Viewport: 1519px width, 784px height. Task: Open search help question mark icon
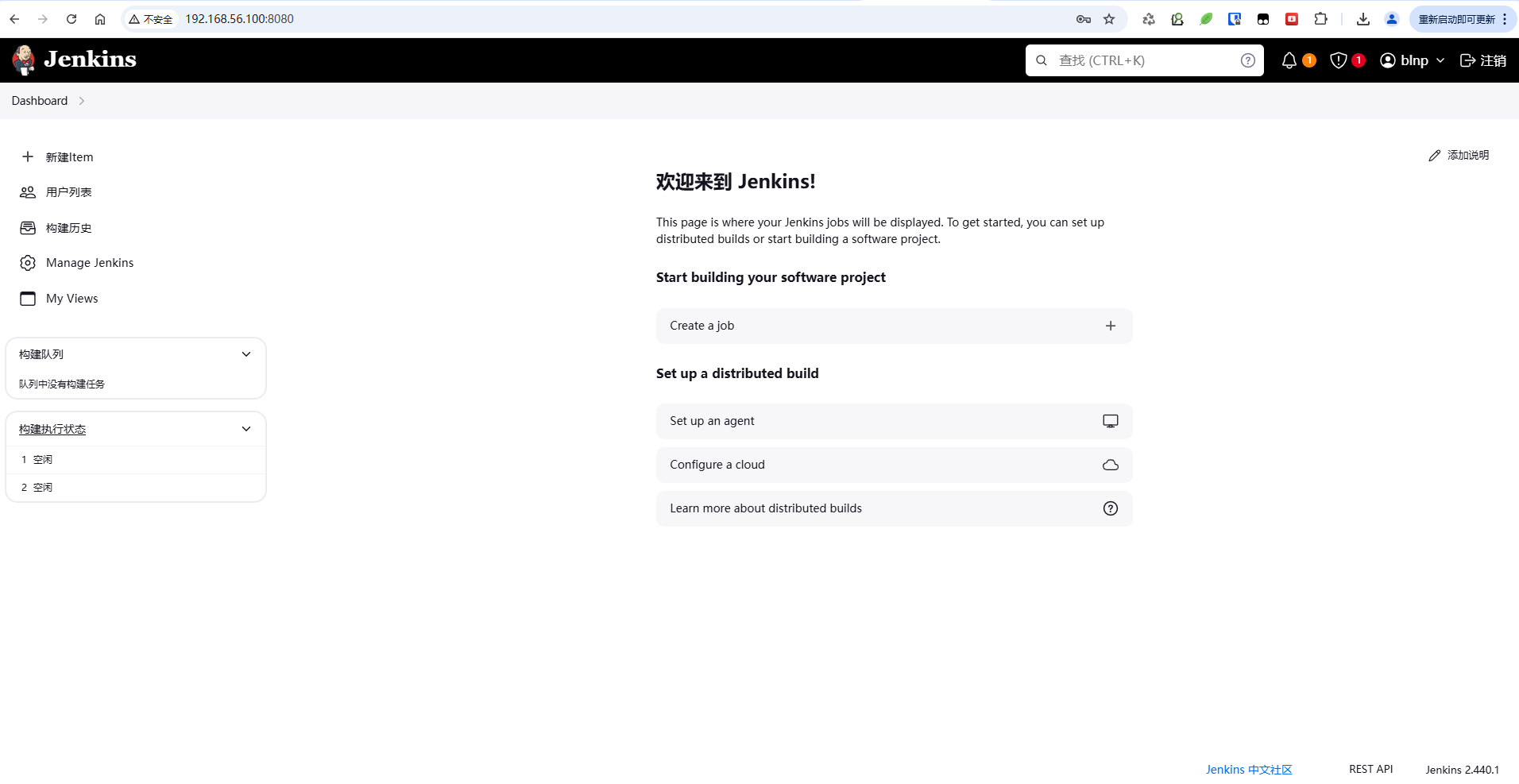(x=1248, y=60)
